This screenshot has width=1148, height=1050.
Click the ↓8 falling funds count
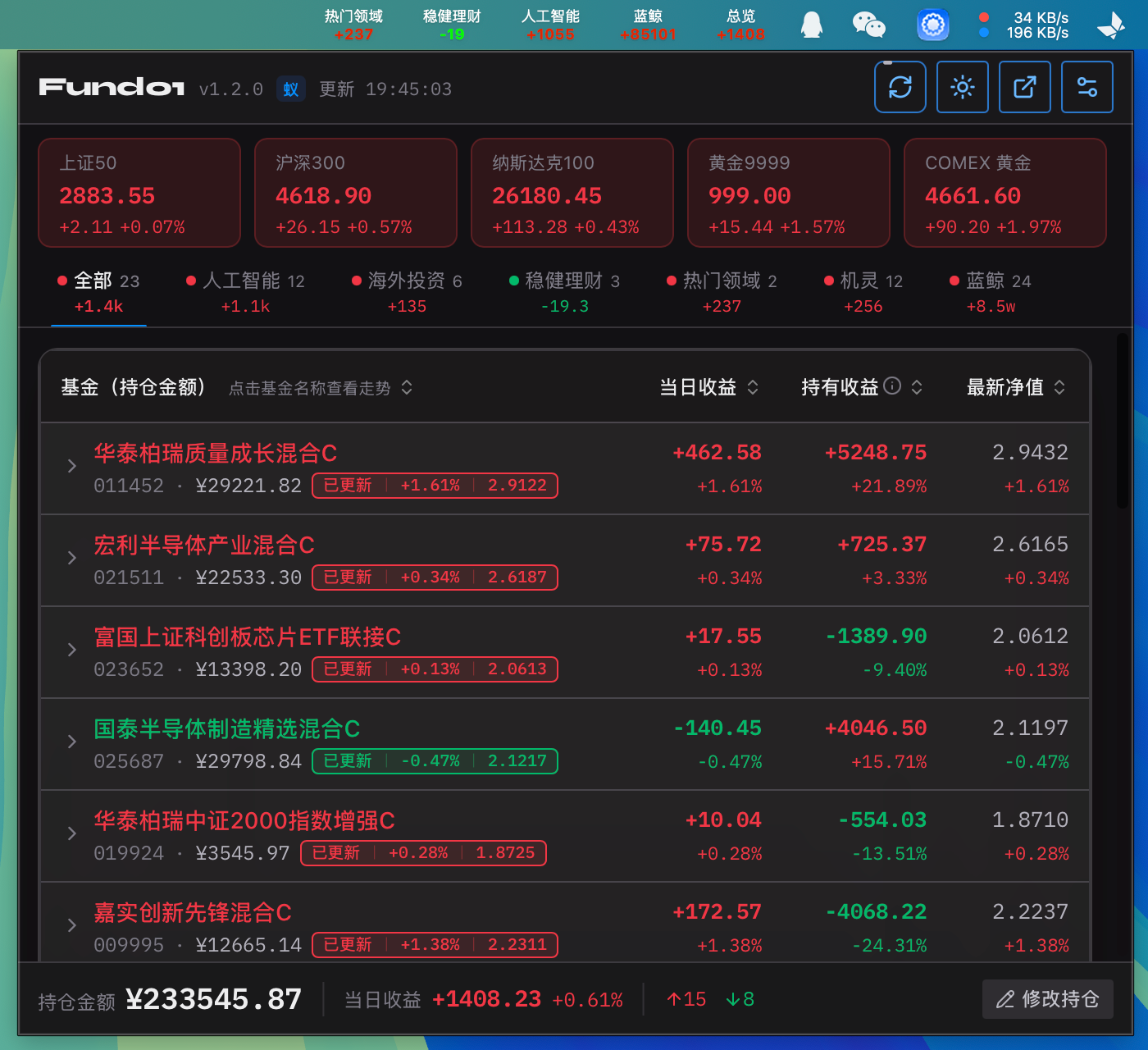click(740, 999)
